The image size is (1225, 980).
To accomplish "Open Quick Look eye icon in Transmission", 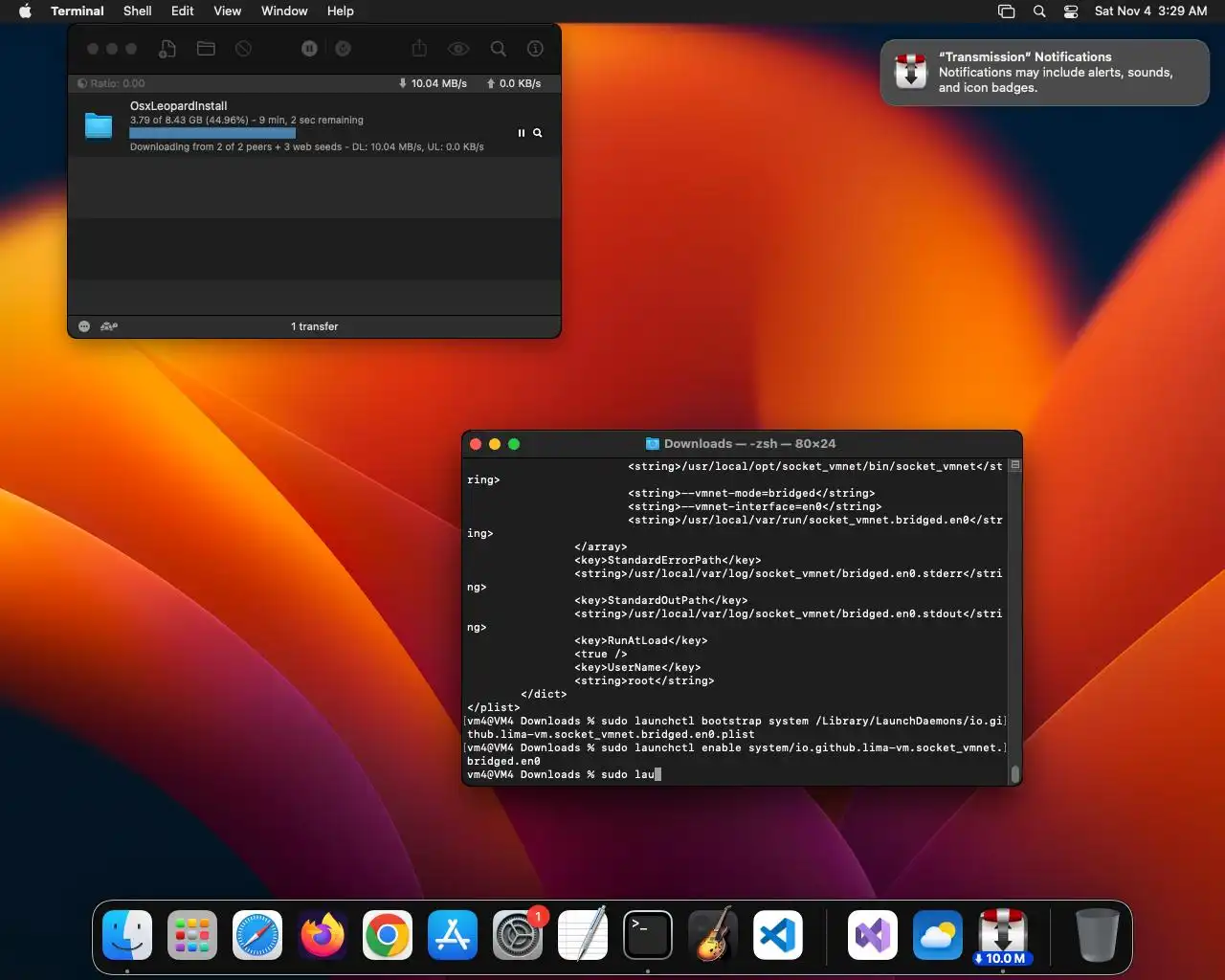I will click(458, 49).
